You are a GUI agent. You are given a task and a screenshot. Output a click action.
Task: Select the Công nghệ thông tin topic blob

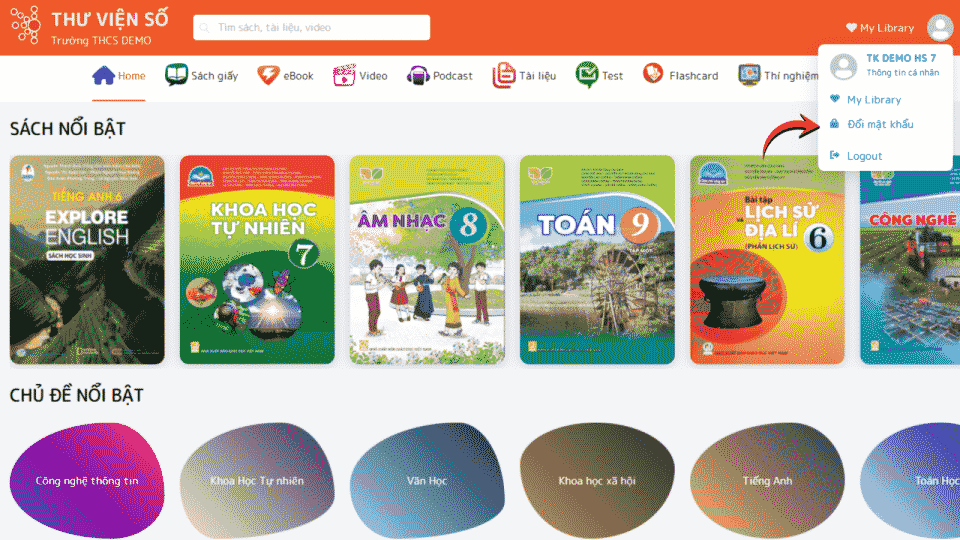tap(87, 481)
